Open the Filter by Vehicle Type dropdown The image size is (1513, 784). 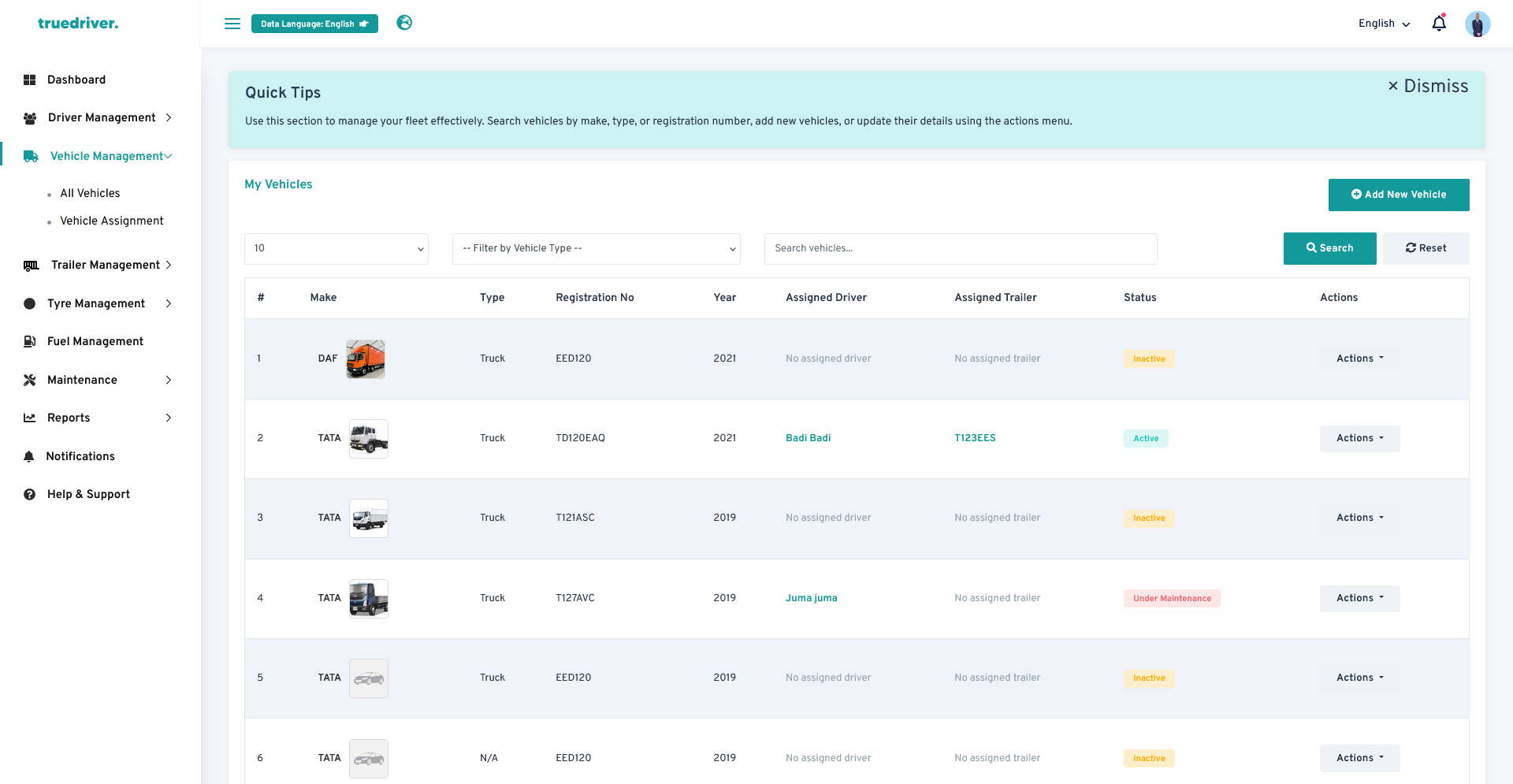pyautogui.click(x=596, y=248)
